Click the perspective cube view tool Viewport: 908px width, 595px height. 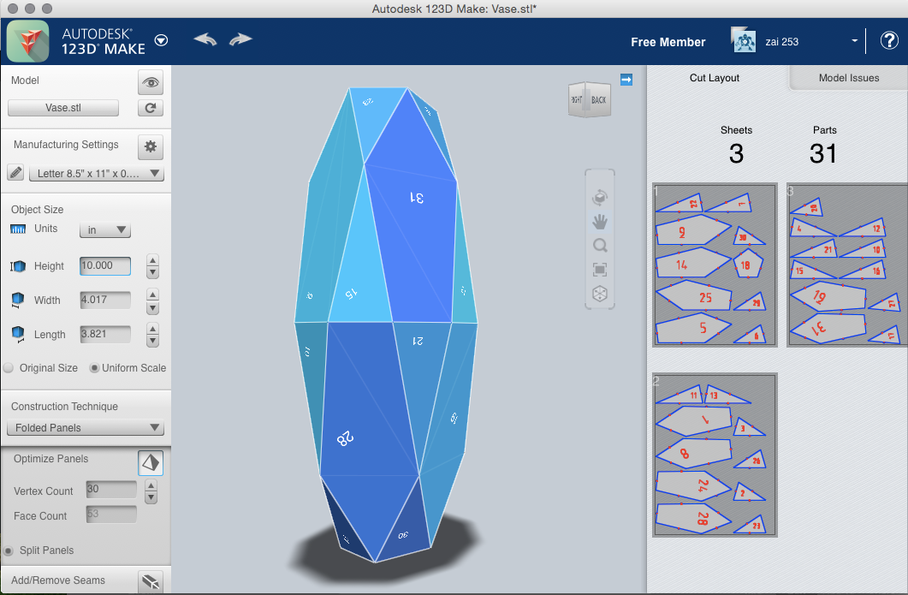click(x=600, y=294)
